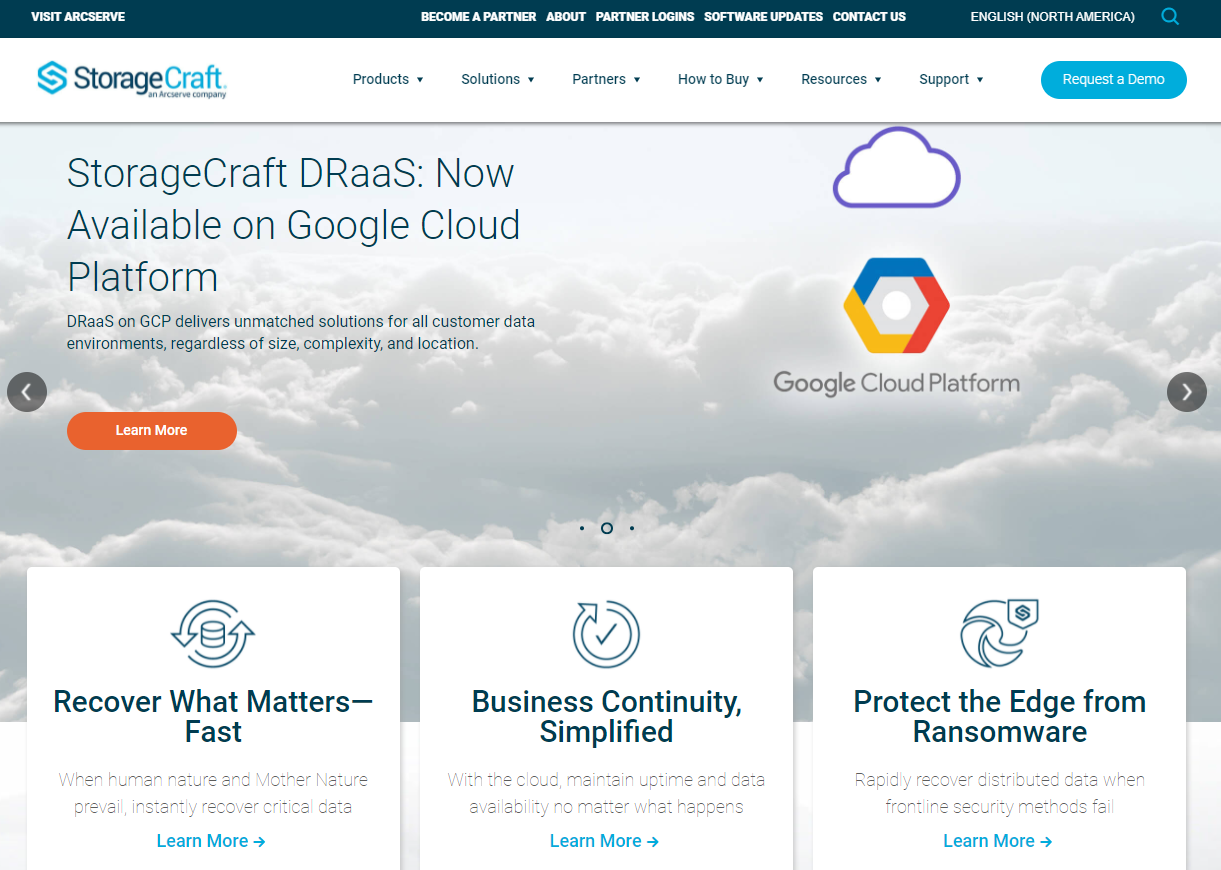Expand the Products dropdown menu

point(388,79)
